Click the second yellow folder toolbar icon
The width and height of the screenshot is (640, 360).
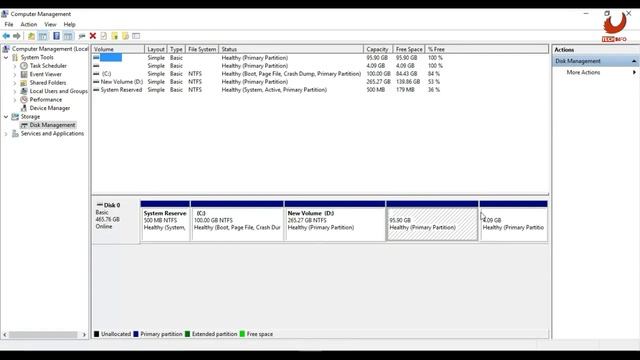point(125,36)
